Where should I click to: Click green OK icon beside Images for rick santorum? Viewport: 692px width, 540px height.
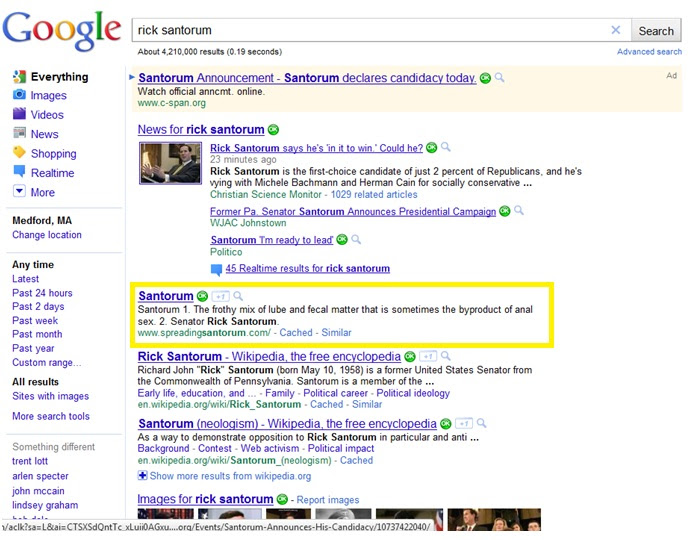pos(282,499)
